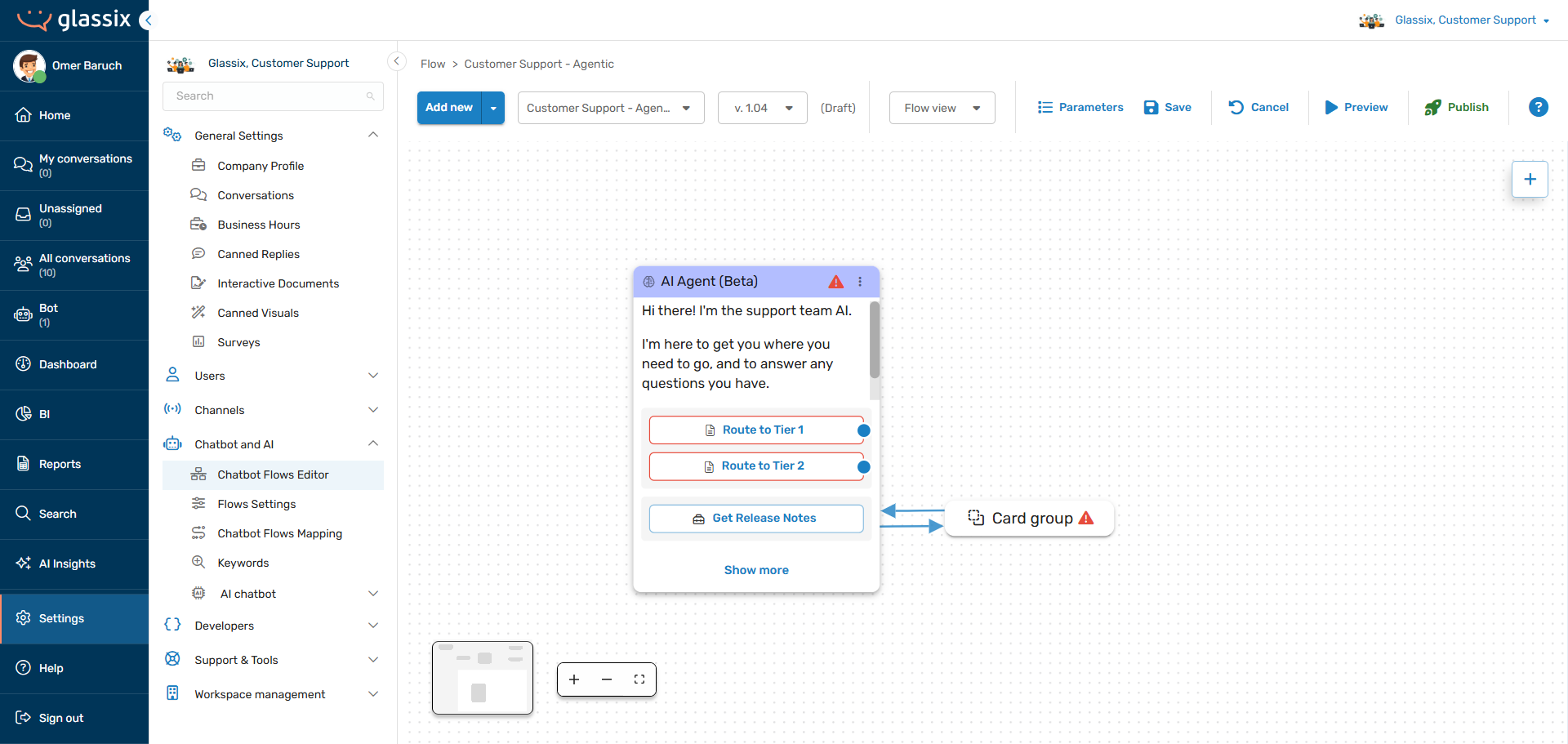Open the Add new dropdown arrow
The height and width of the screenshot is (744, 1568).
493,108
